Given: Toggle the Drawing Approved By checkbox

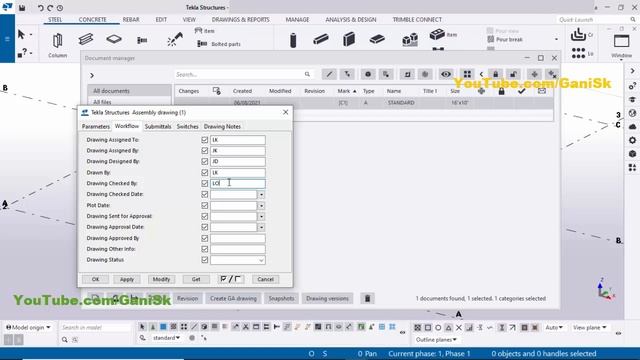Looking at the screenshot, I should 204,238.
